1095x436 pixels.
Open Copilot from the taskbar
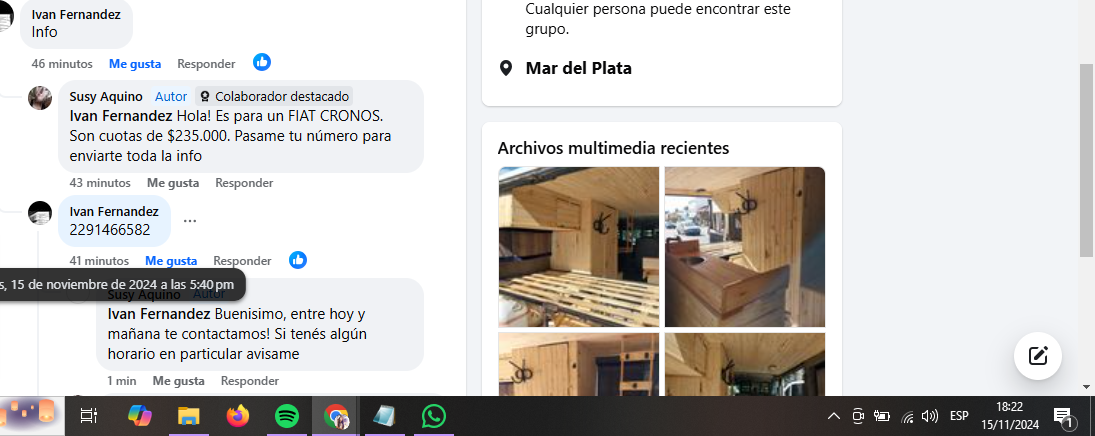140,416
